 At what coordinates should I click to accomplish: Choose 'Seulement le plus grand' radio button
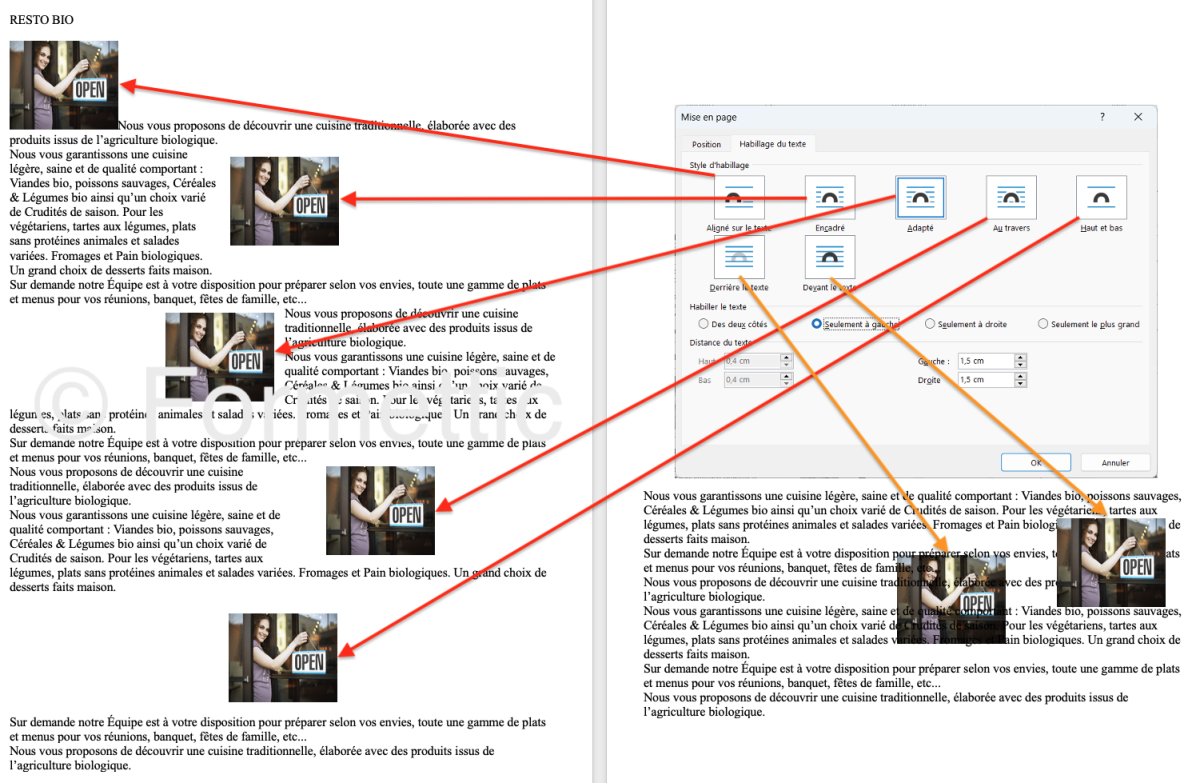click(x=1044, y=324)
